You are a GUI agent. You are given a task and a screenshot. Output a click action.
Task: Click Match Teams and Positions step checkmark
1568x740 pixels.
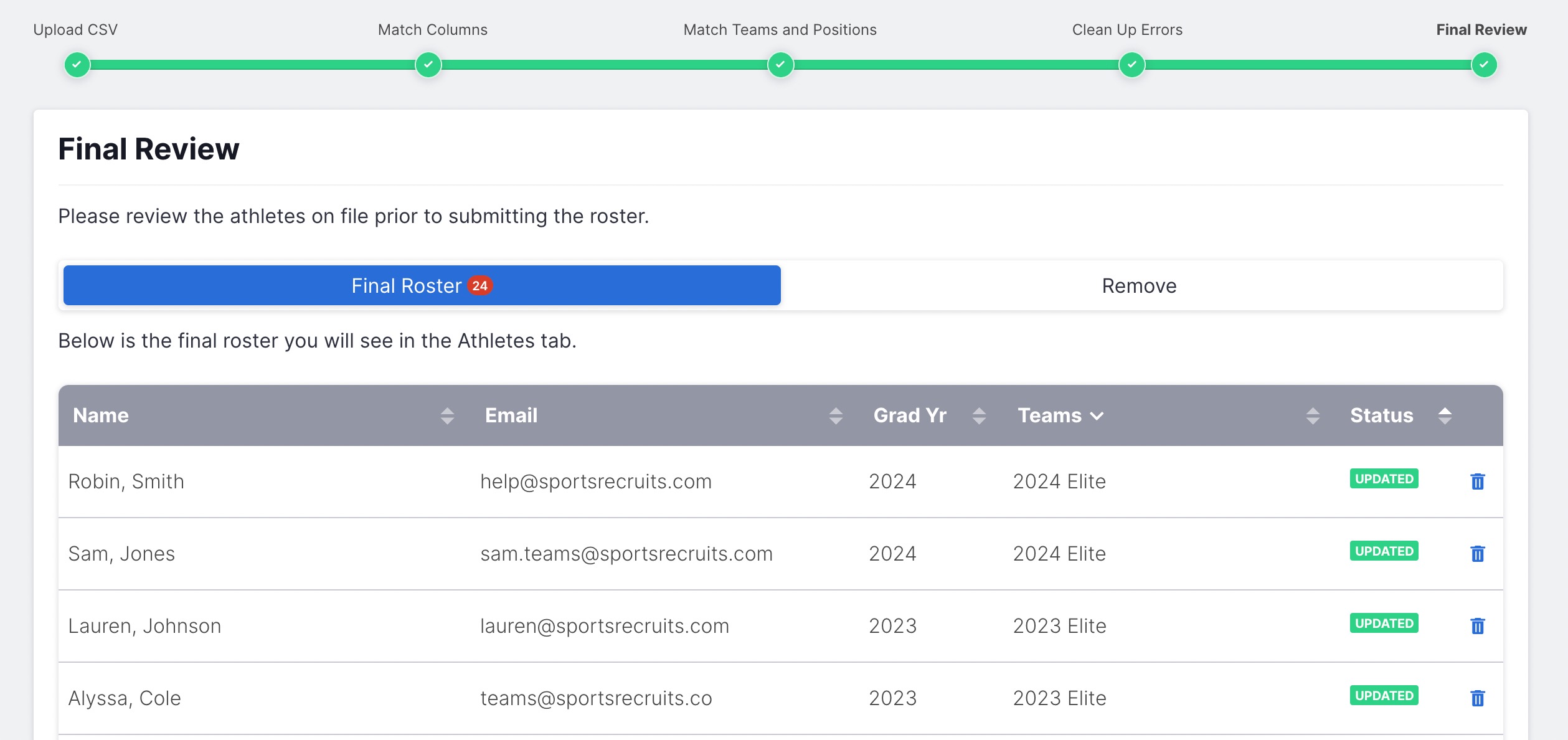[780, 65]
